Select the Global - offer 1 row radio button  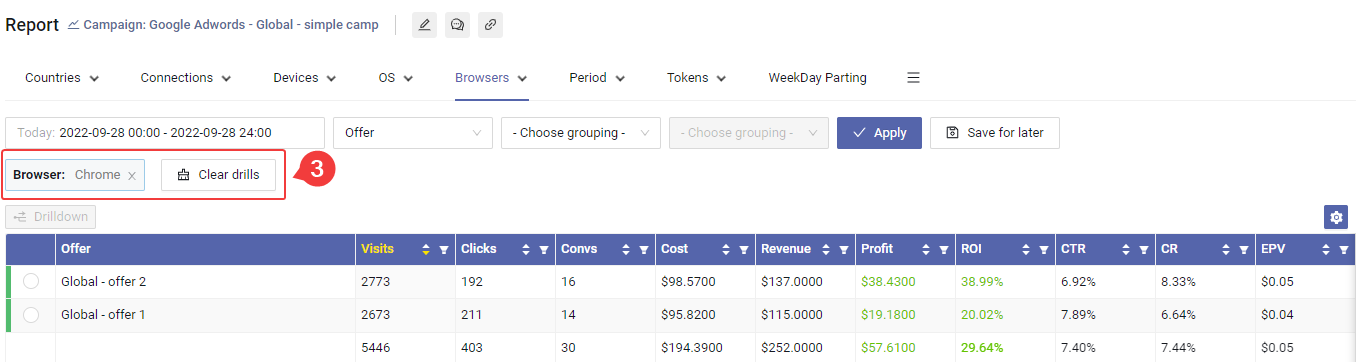(x=31, y=315)
